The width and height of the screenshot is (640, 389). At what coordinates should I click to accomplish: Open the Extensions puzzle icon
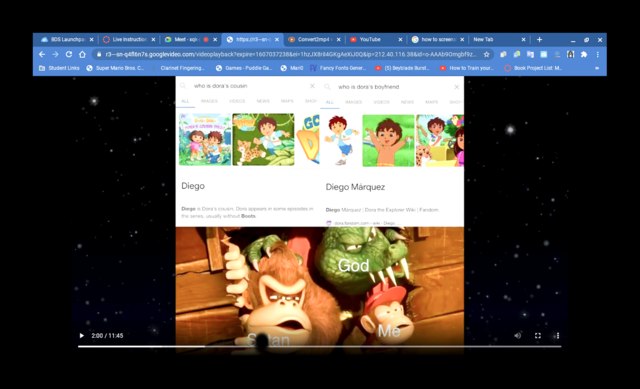point(584,54)
